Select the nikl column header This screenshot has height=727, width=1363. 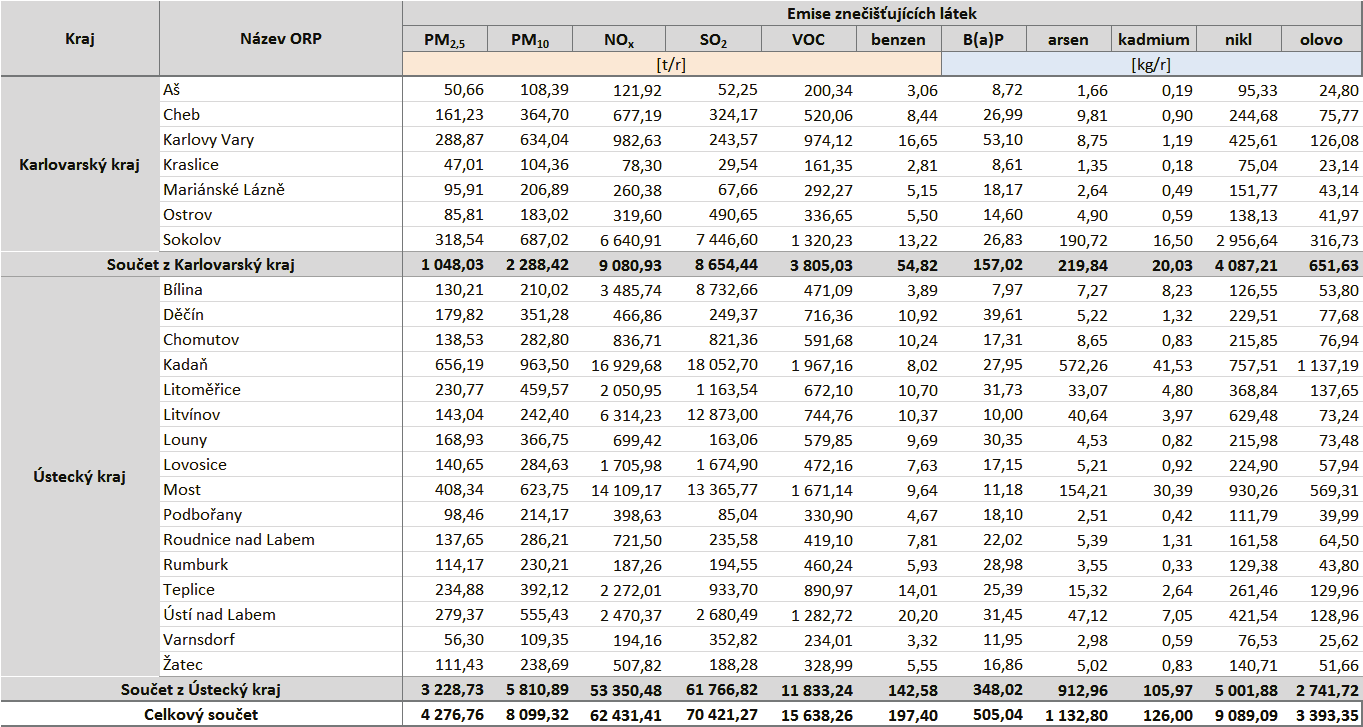coord(1238,40)
